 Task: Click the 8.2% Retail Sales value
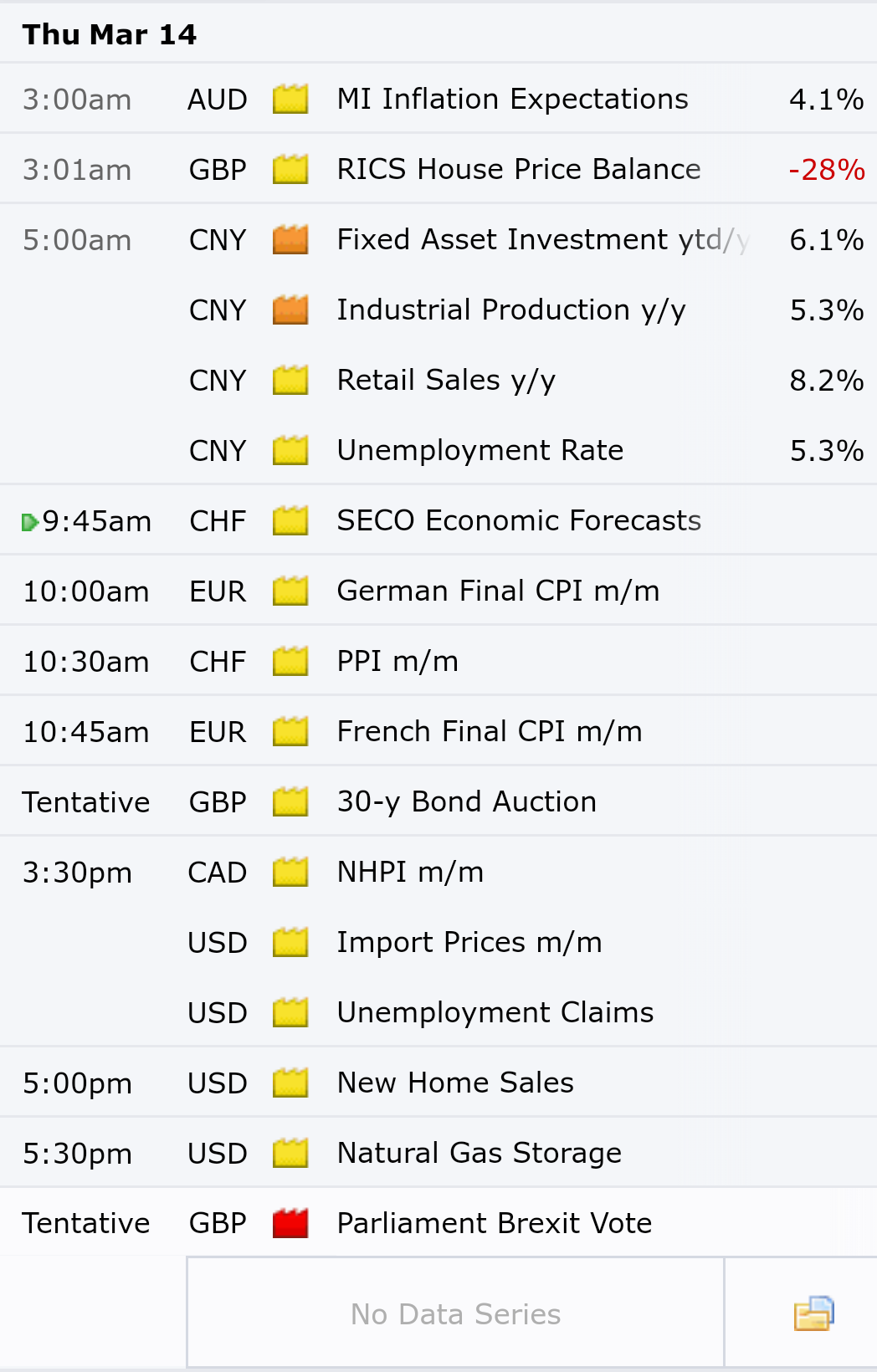[827, 381]
